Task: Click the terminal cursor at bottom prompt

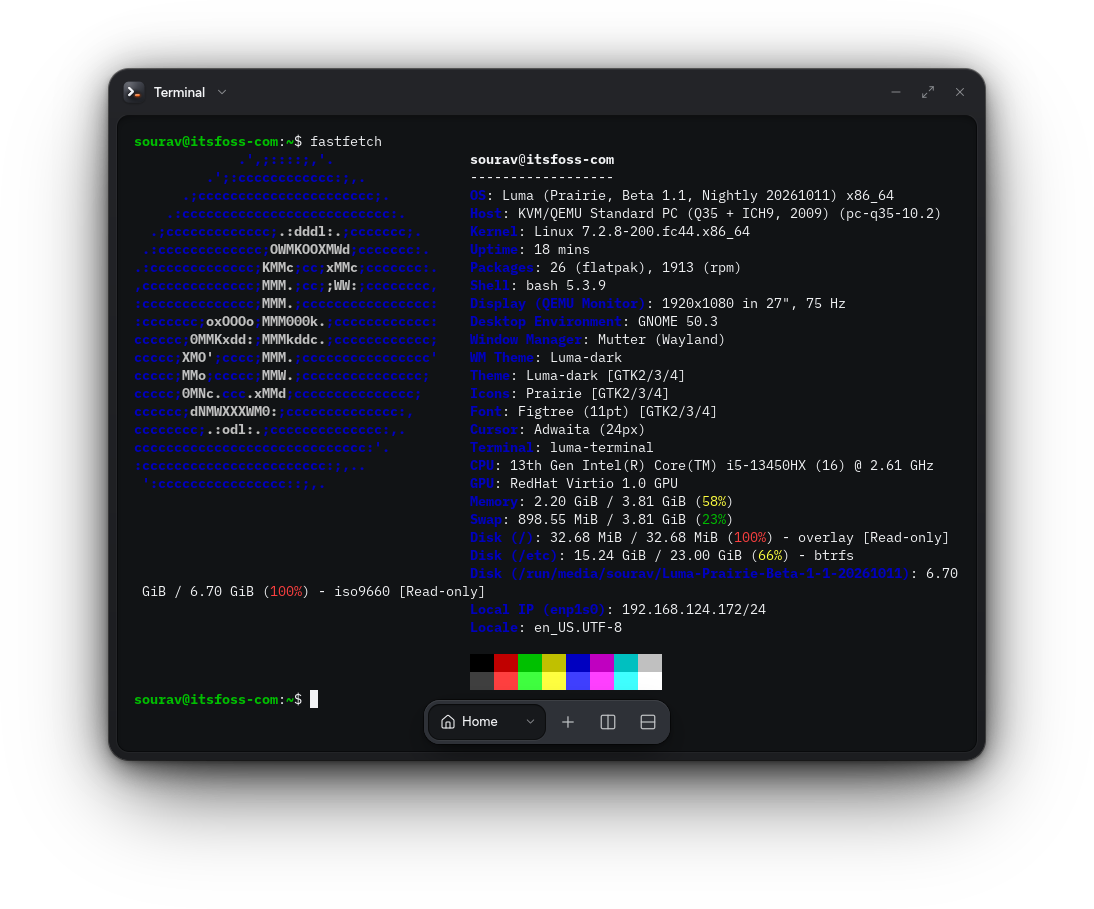Action: tap(314, 699)
